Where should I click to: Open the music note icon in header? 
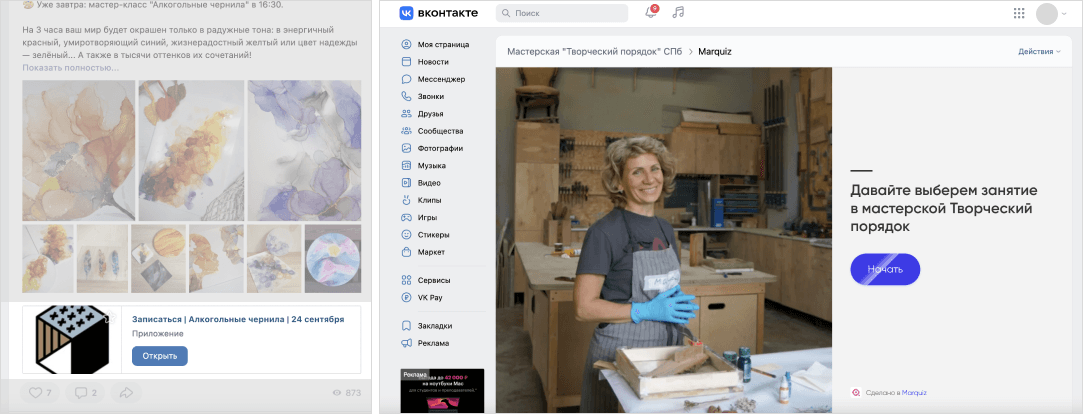click(678, 13)
